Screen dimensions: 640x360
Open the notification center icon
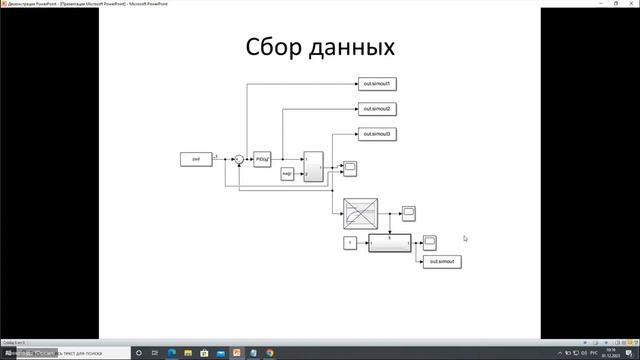(x=629, y=353)
